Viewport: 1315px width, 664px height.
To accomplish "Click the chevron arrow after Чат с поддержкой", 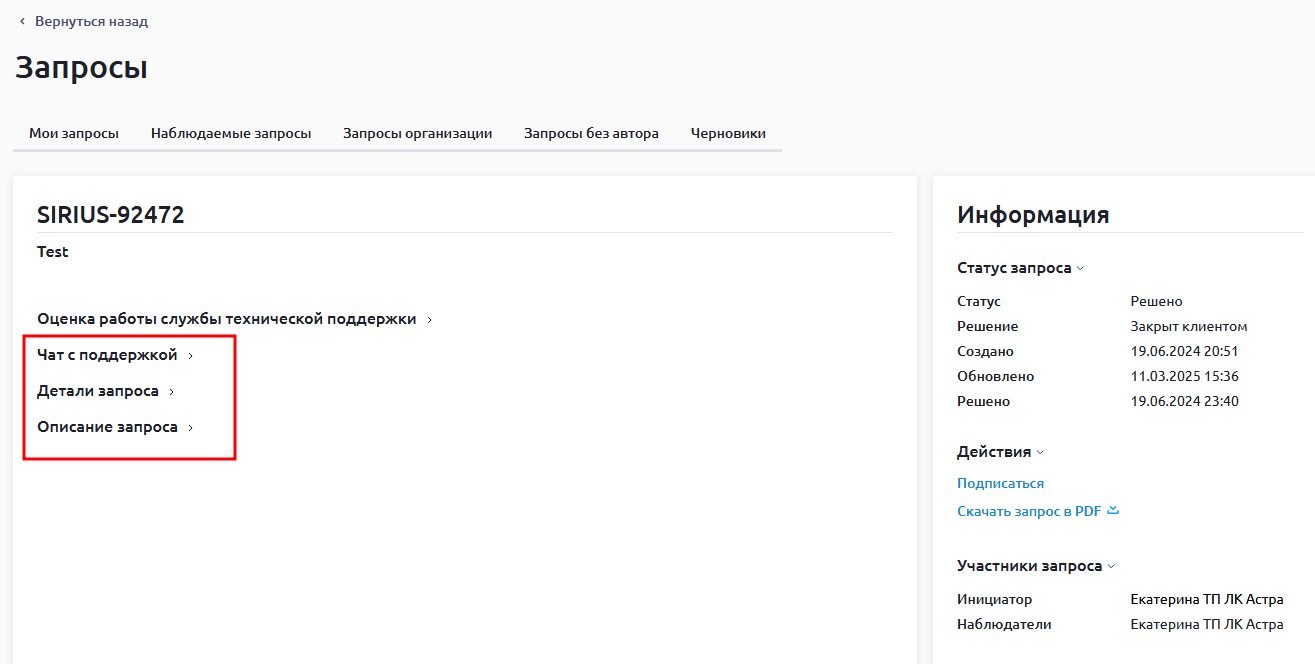I will 190,356.
